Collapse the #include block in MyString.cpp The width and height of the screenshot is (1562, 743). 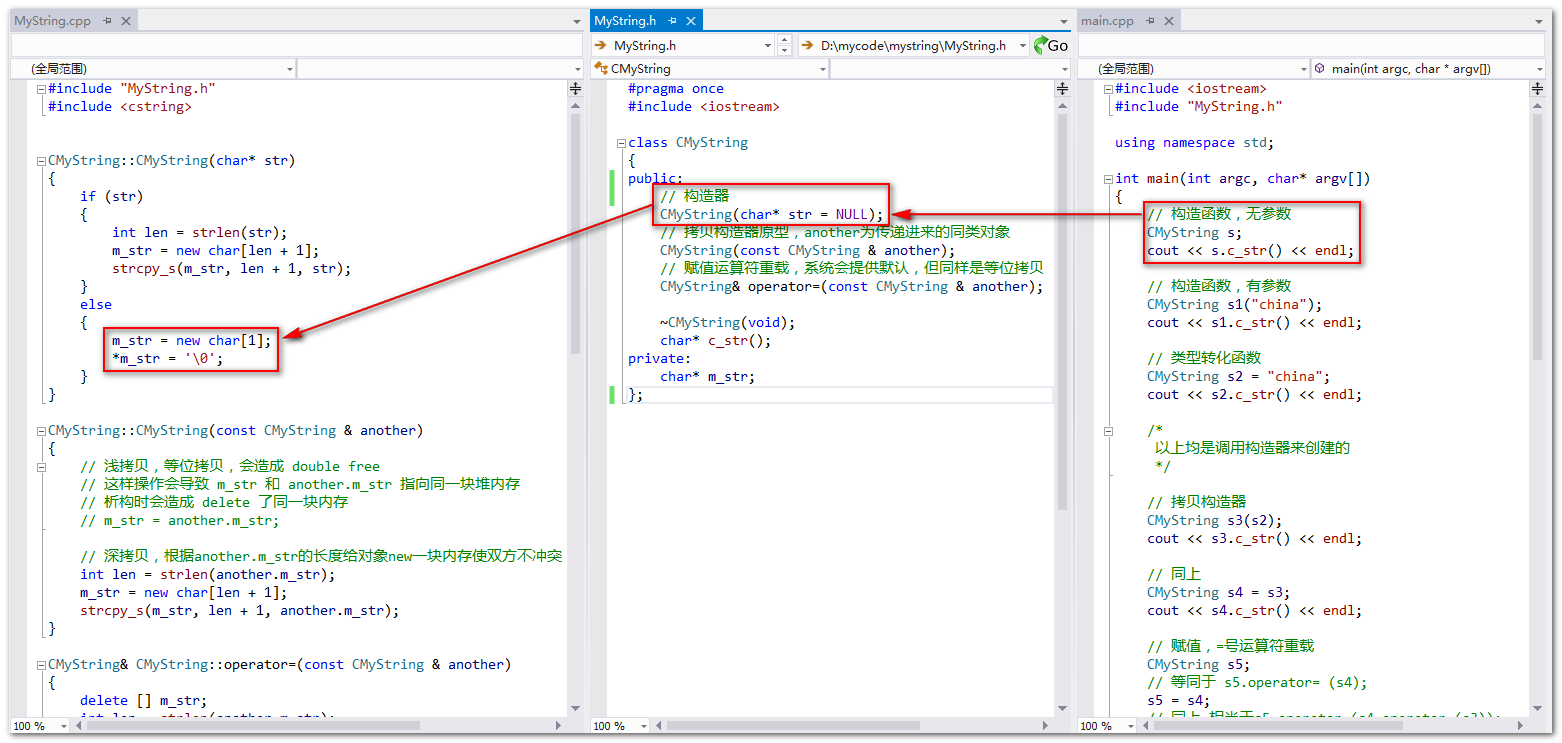(x=40, y=89)
